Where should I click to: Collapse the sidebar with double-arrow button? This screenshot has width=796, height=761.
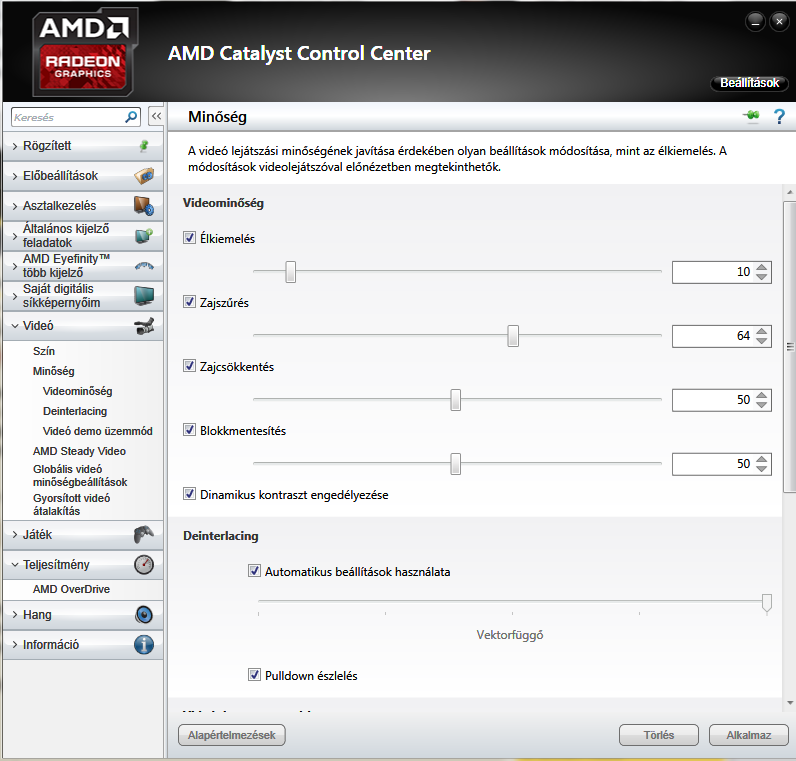click(156, 116)
